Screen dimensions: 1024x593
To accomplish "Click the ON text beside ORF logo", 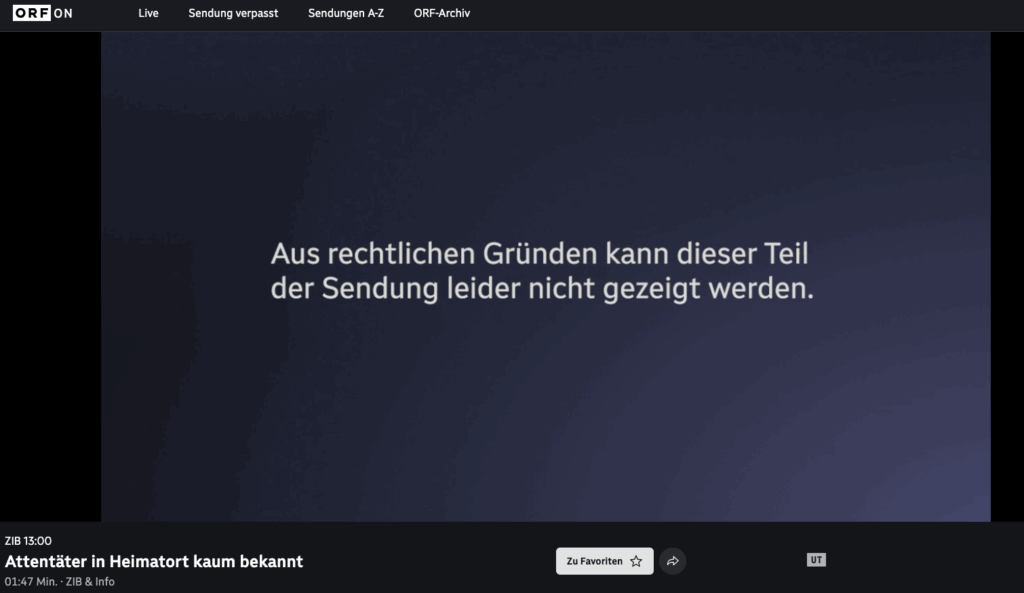I will click(63, 13).
